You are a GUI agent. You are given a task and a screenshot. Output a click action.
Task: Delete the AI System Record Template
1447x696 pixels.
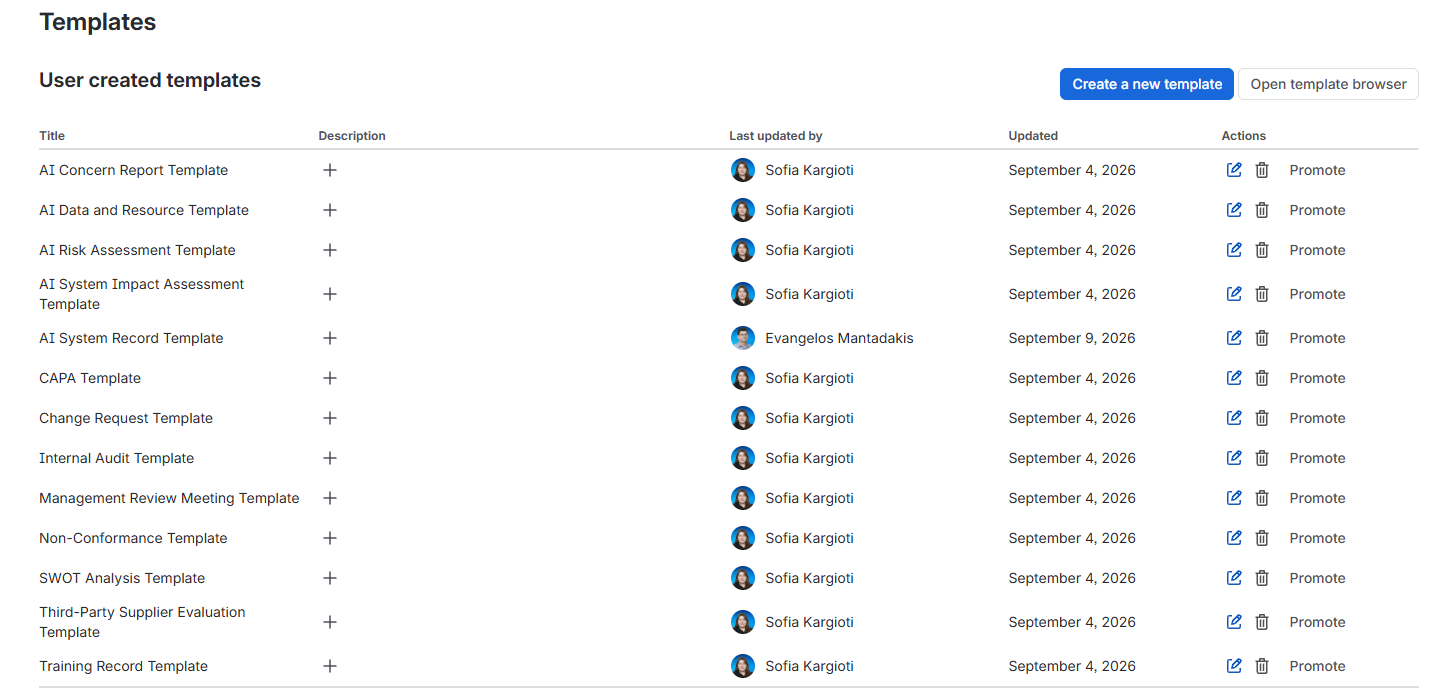click(x=1262, y=338)
